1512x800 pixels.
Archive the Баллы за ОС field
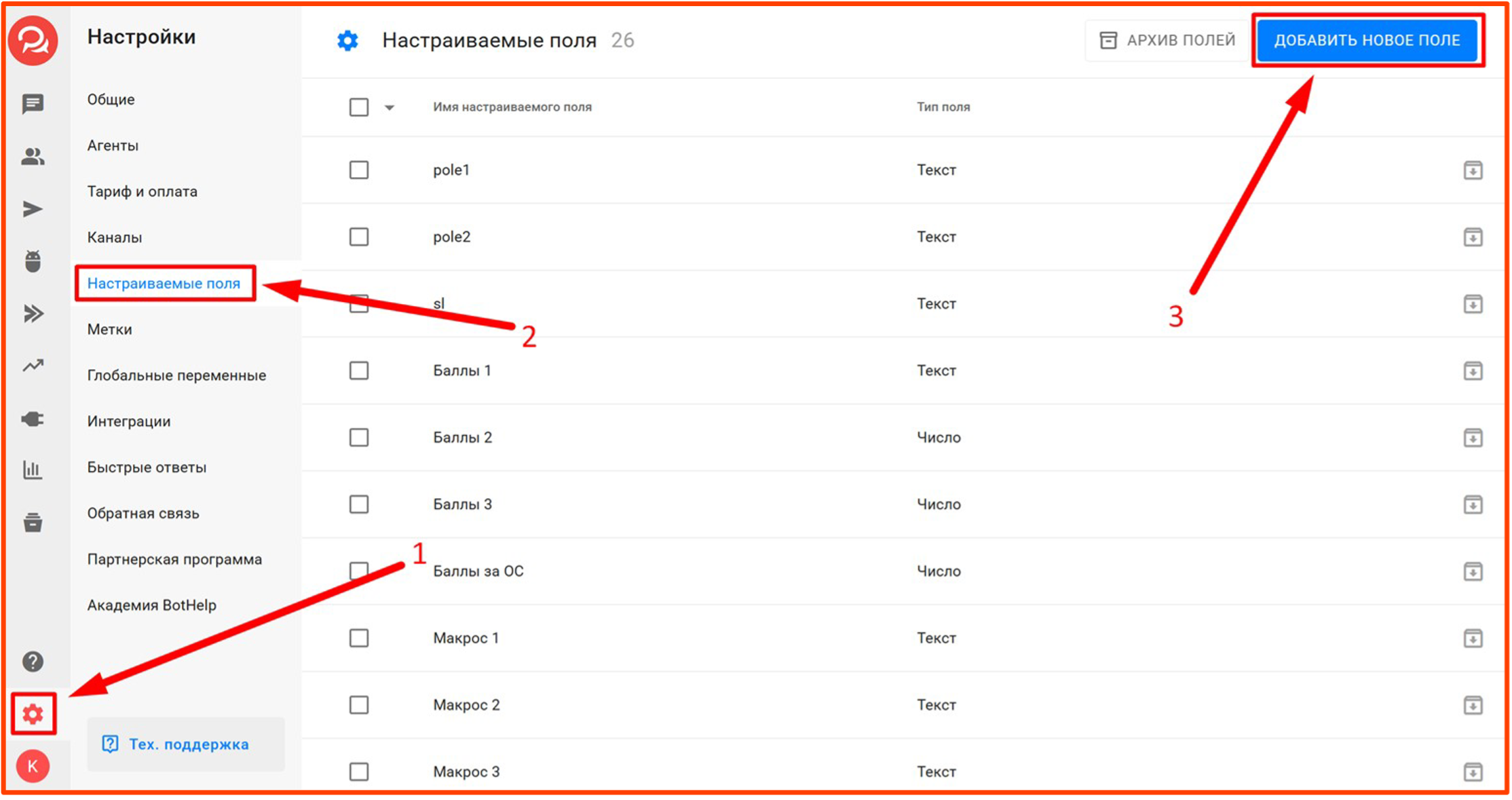(x=1473, y=571)
